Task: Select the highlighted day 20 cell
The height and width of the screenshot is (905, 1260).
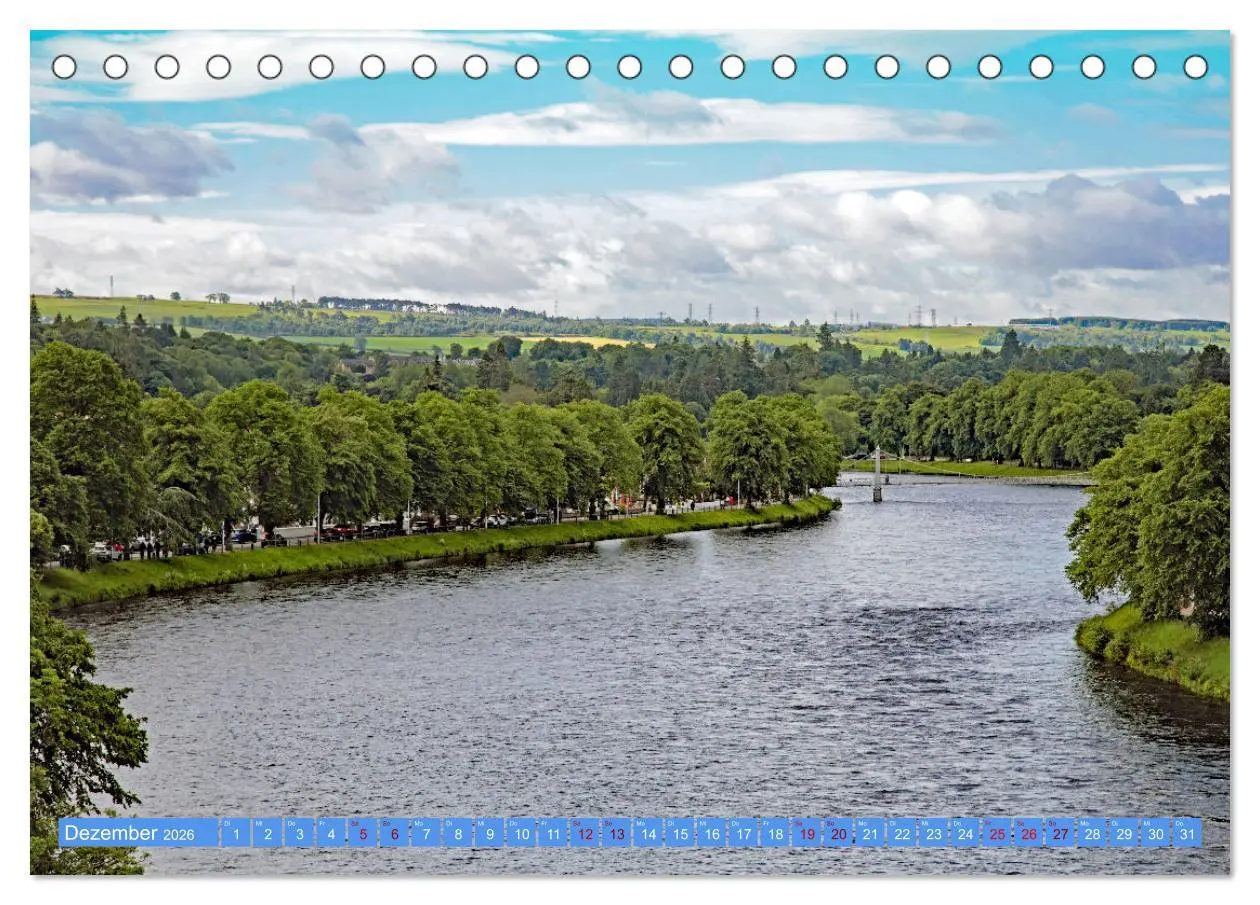Action: (839, 833)
